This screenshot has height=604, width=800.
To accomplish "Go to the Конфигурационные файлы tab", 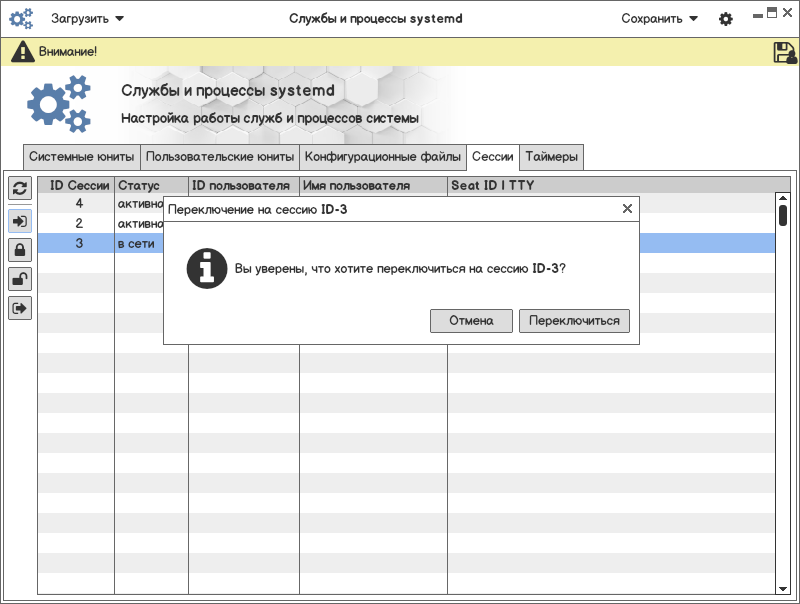I will tap(383, 157).
